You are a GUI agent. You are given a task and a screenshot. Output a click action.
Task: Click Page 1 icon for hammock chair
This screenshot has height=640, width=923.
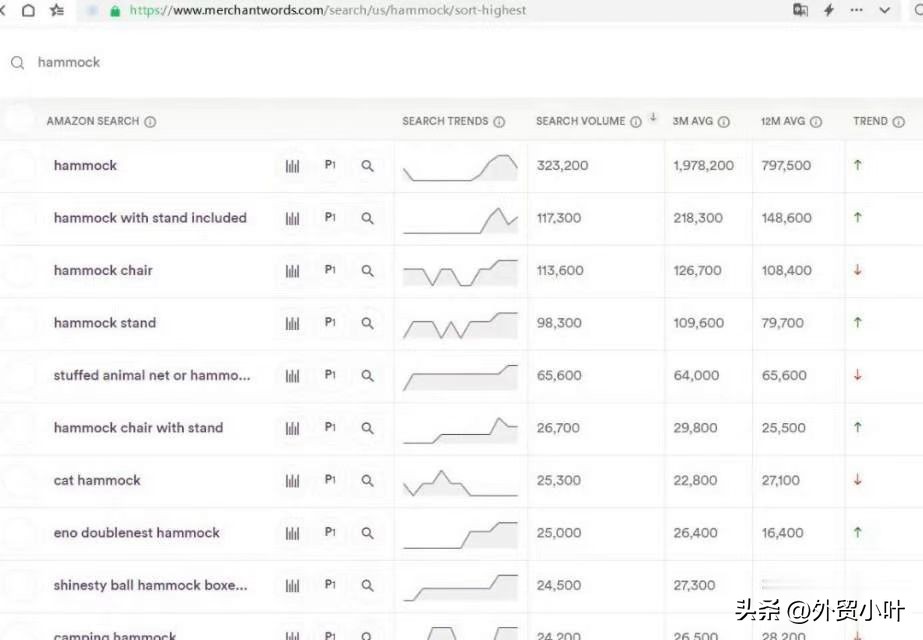pyautogui.click(x=330, y=271)
